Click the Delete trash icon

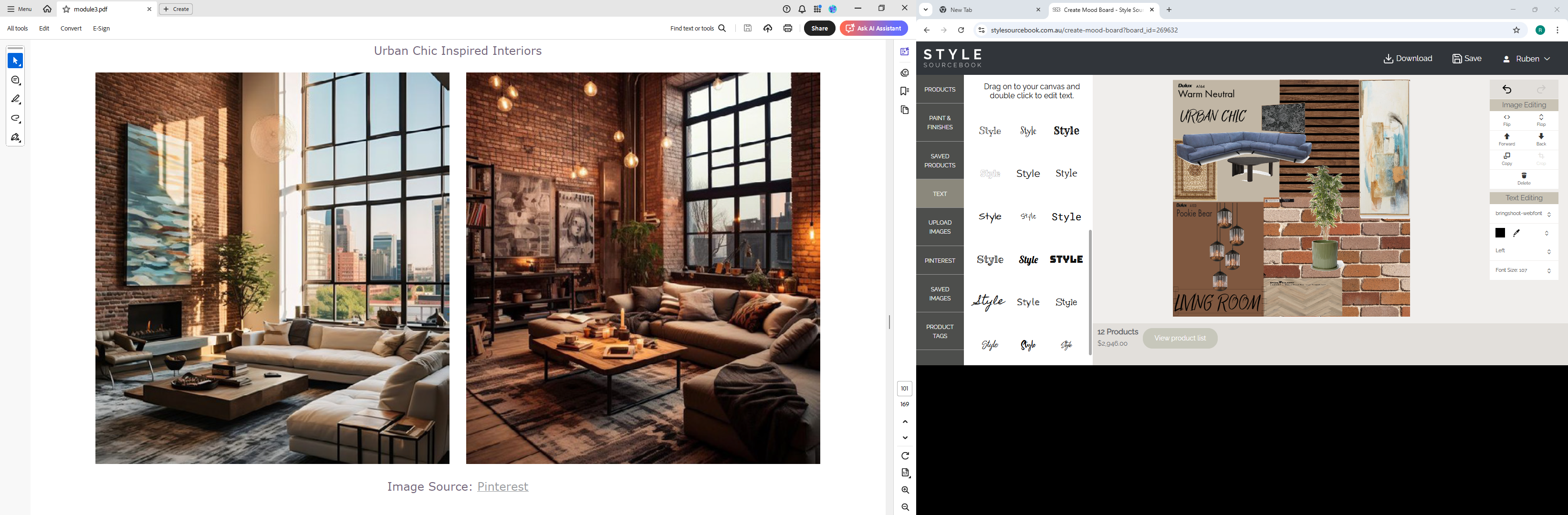pos(1524,178)
